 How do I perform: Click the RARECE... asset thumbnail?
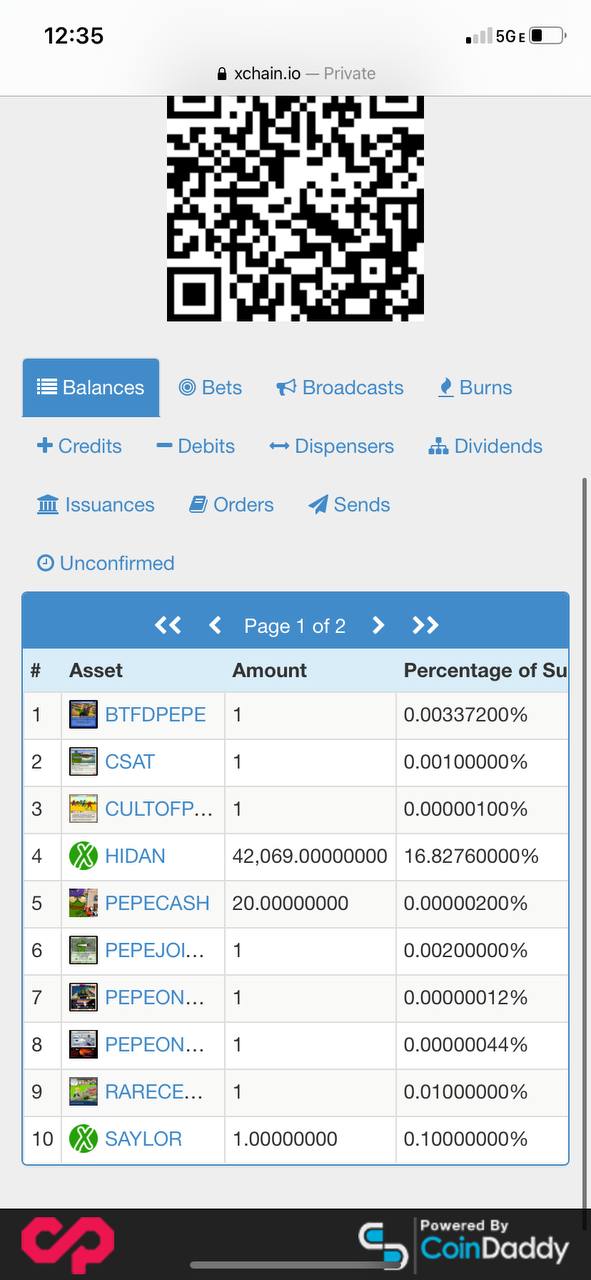(83, 1091)
